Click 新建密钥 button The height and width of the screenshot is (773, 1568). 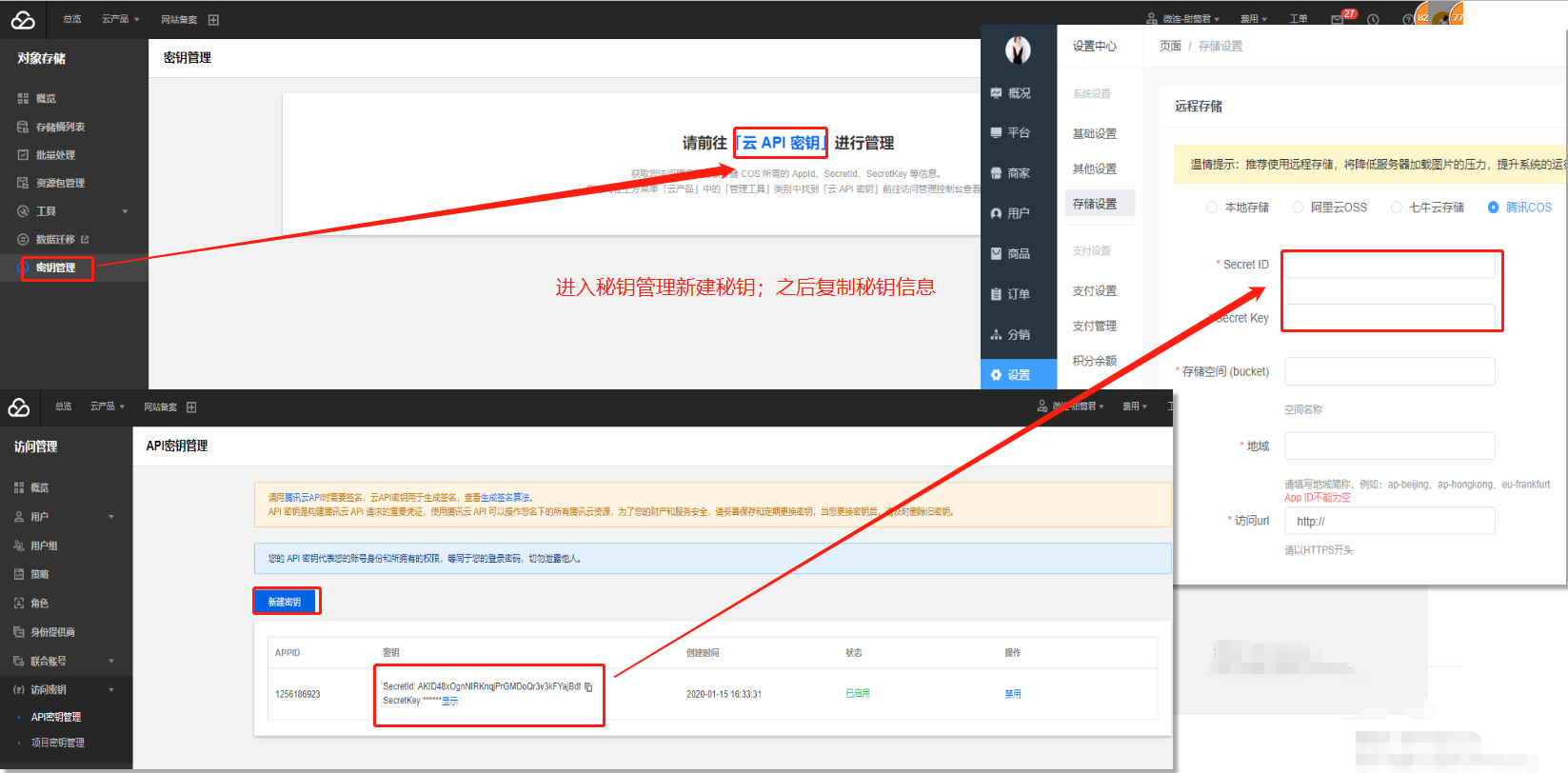click(285, 602)
